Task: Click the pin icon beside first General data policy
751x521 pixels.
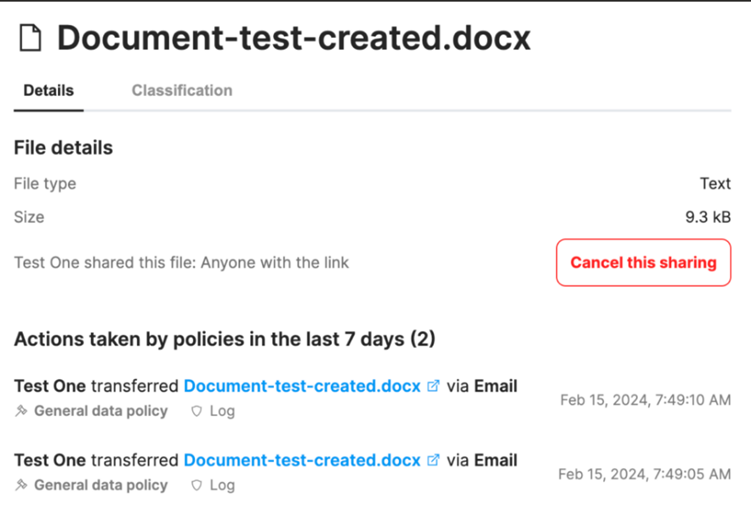Action: (21, 411)
